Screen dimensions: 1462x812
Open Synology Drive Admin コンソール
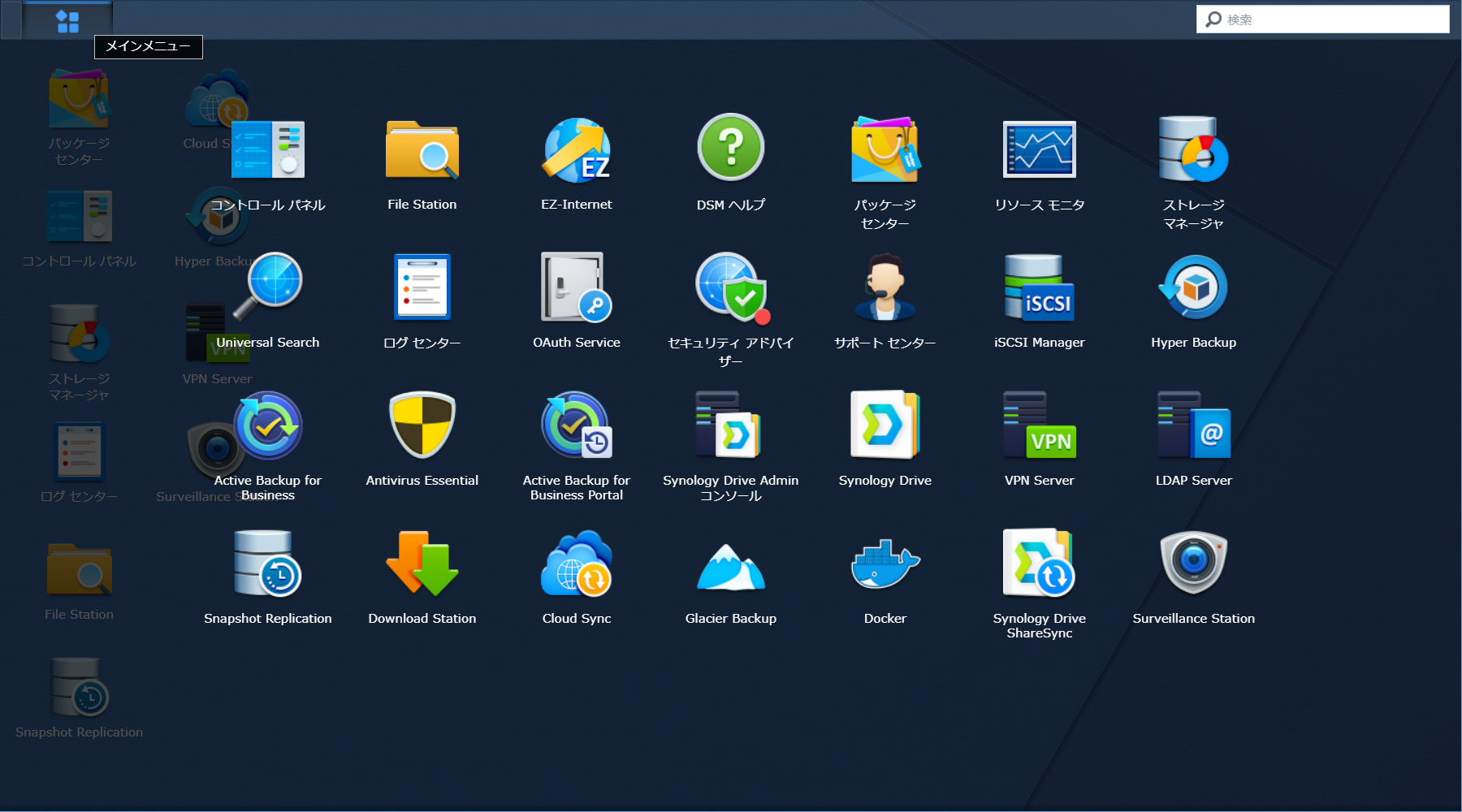731,447
